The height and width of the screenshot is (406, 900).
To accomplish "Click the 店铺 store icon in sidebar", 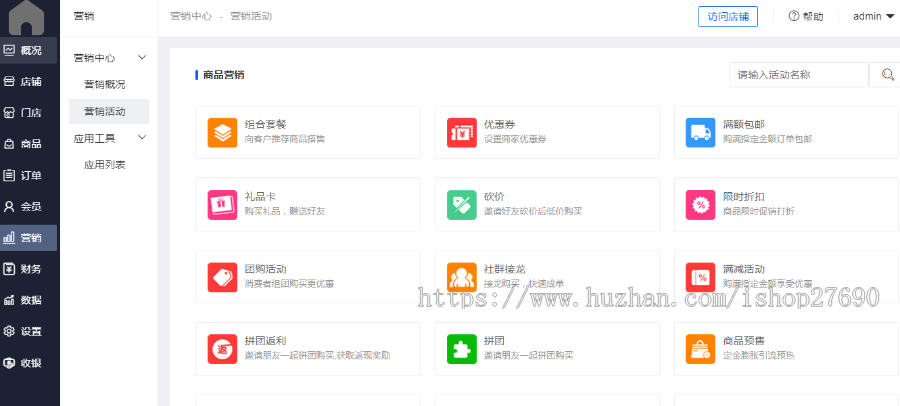I will [x=9, y=82].
